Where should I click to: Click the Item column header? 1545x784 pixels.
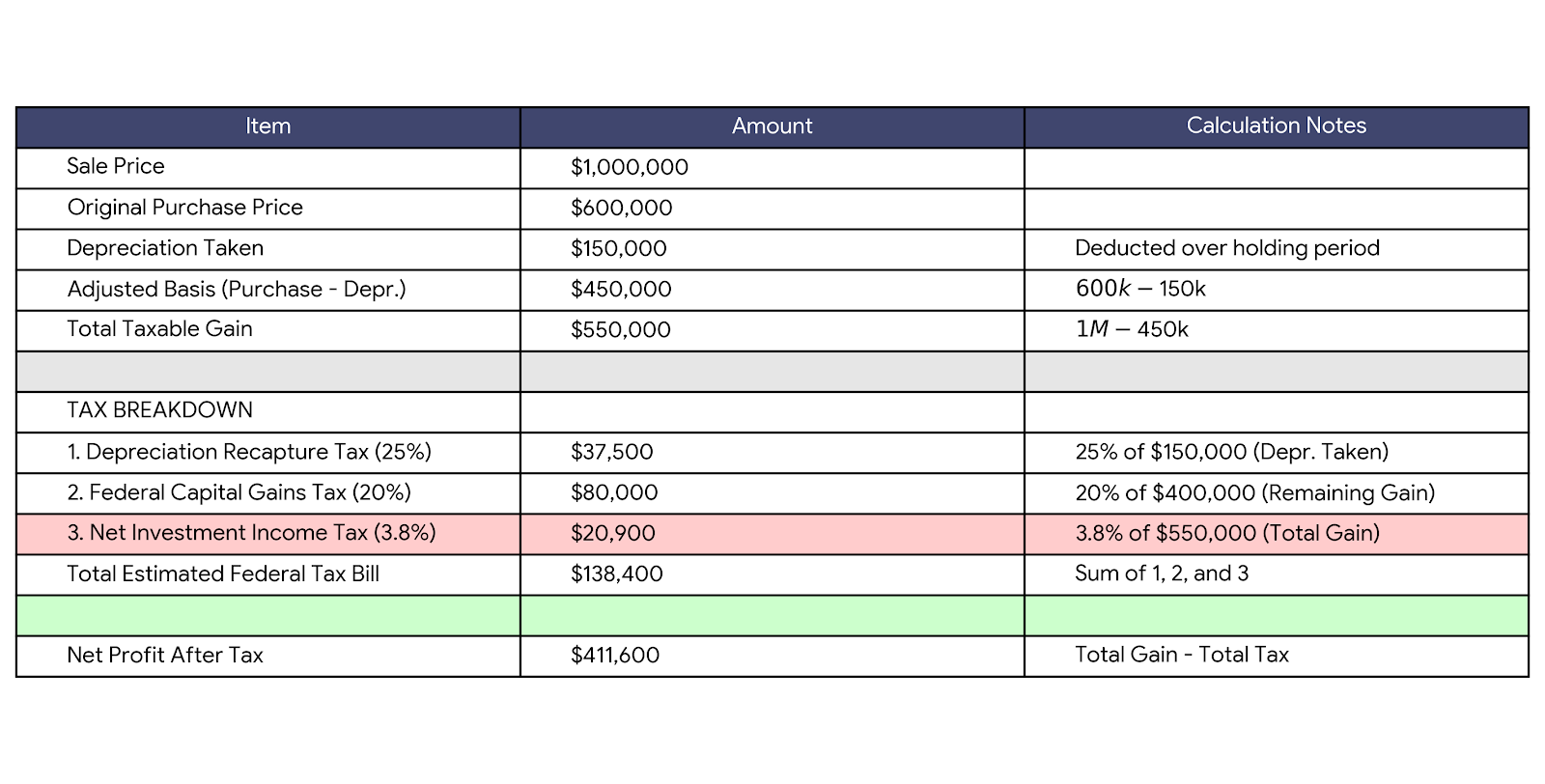(x=267, y=126)
